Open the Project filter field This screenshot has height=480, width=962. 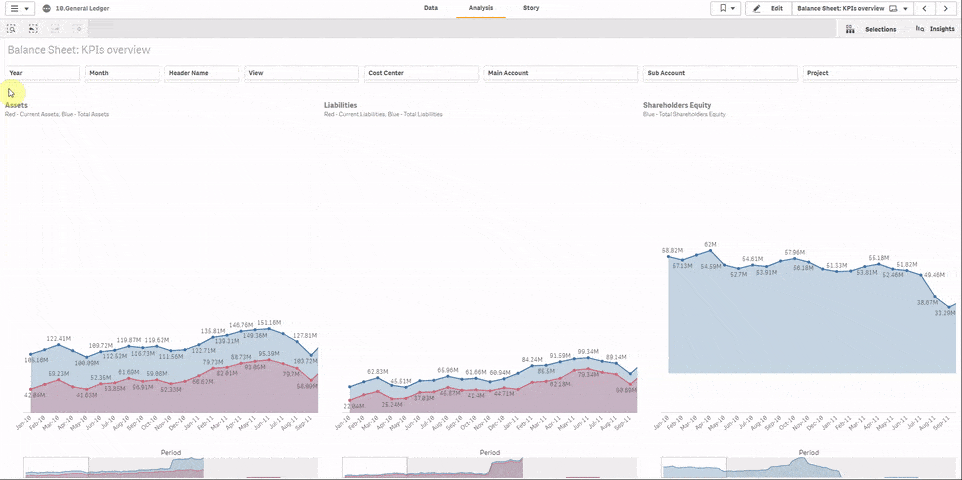tap(880, 73)
